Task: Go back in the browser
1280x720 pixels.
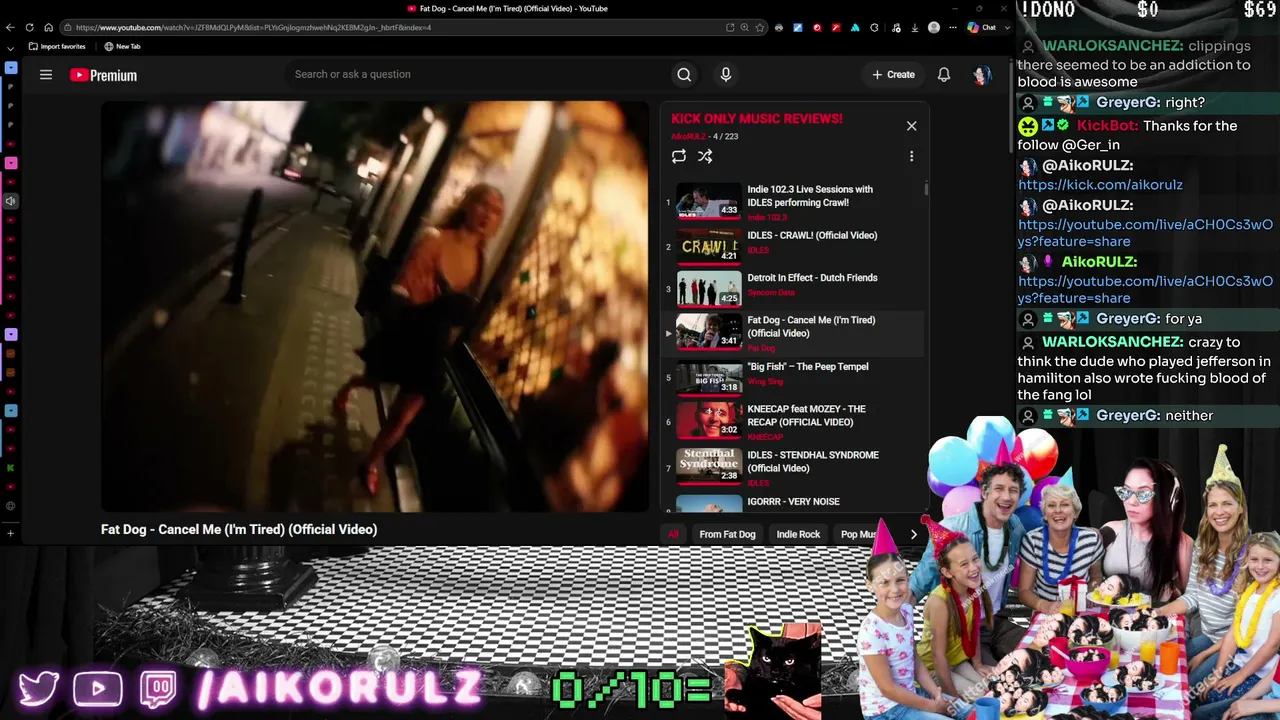Action: pyautogui.click(x=11, y=28)
